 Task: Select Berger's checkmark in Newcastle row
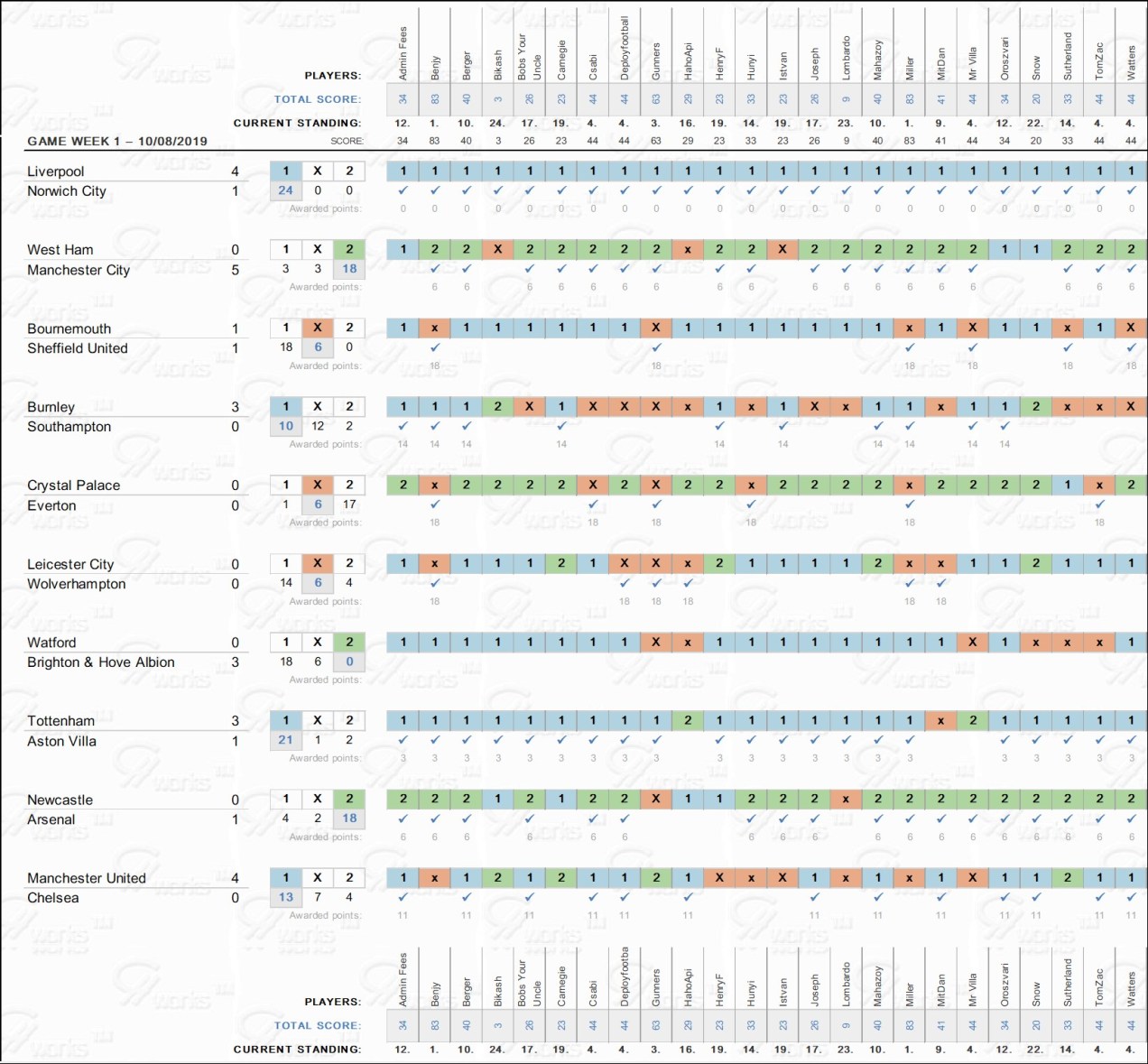click(467, 819)
